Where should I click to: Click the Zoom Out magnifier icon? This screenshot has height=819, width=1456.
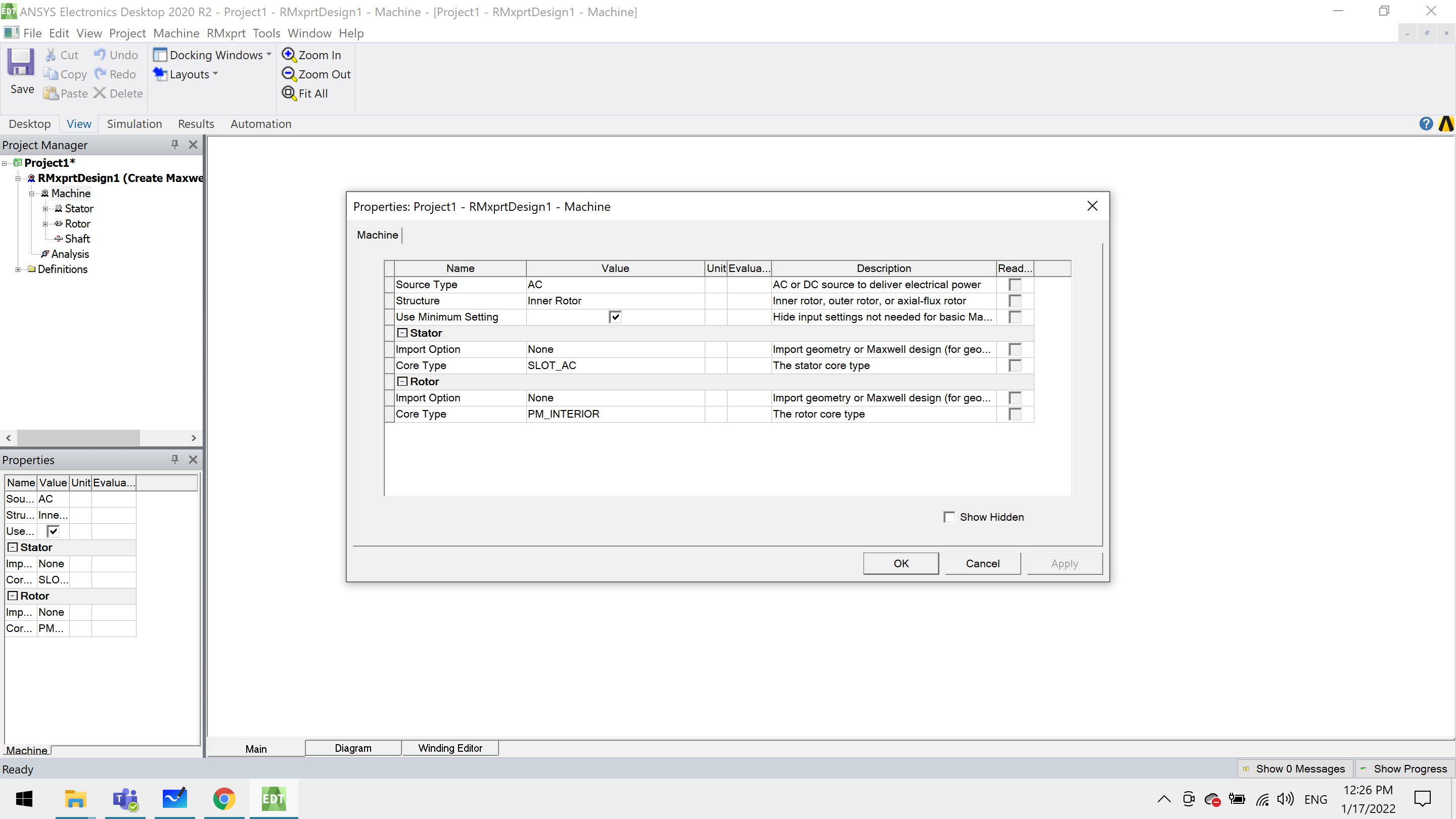tap(288, 74)
